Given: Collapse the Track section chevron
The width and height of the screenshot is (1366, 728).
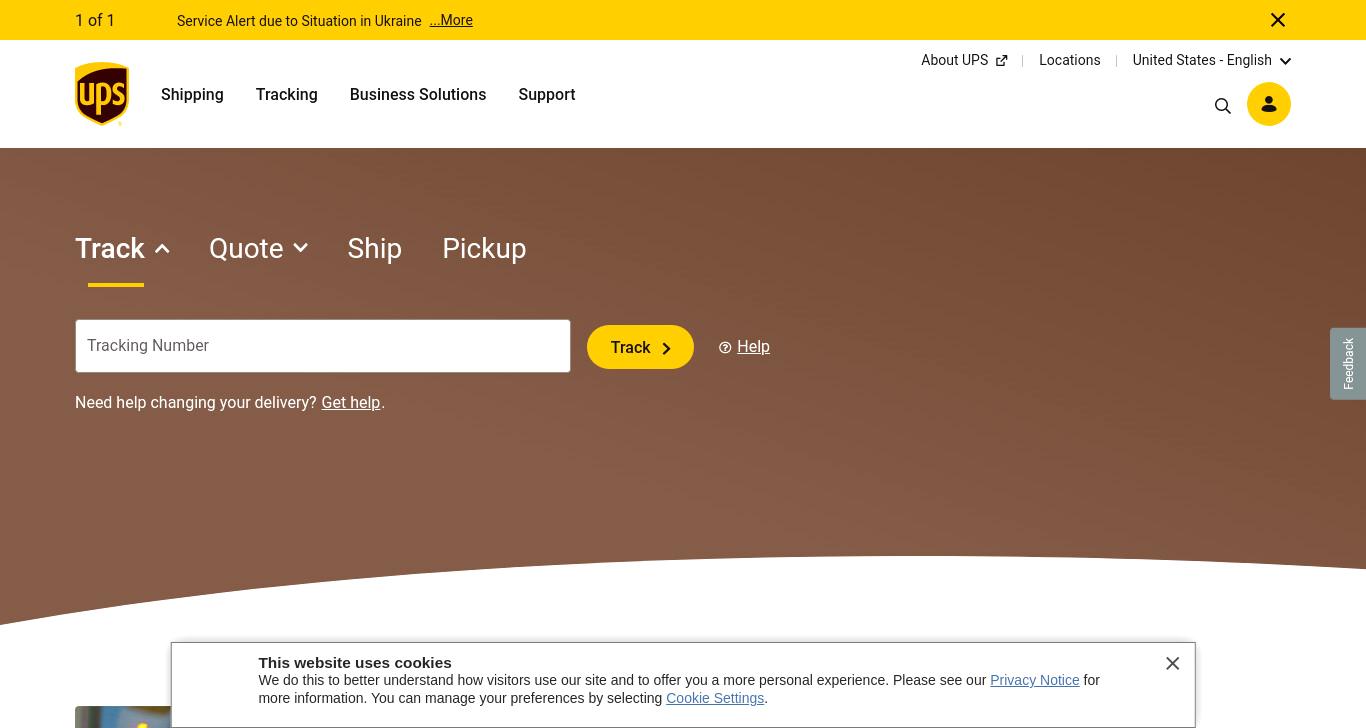Looking at the screenshot, I should coord(162,248).
